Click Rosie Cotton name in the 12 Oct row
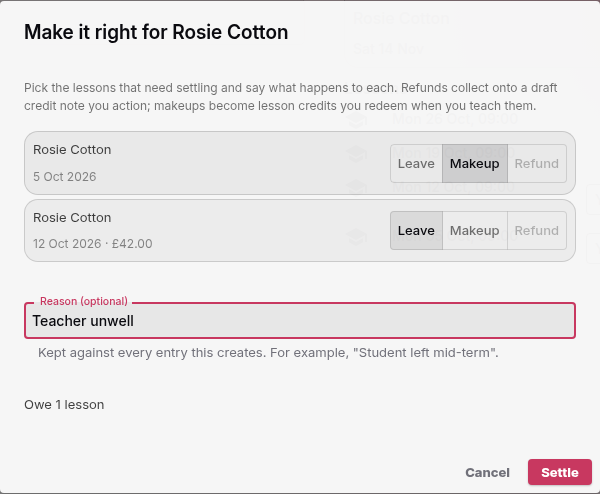The height and width of the screenshot is (494, 600). (72, 218)
